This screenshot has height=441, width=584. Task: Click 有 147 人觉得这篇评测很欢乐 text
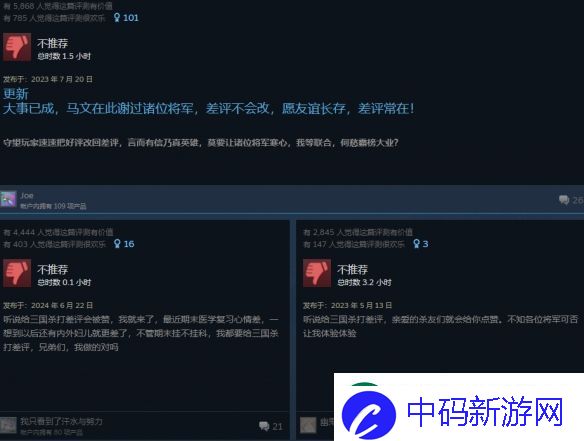pyautogui.click(x=354, y=244)
